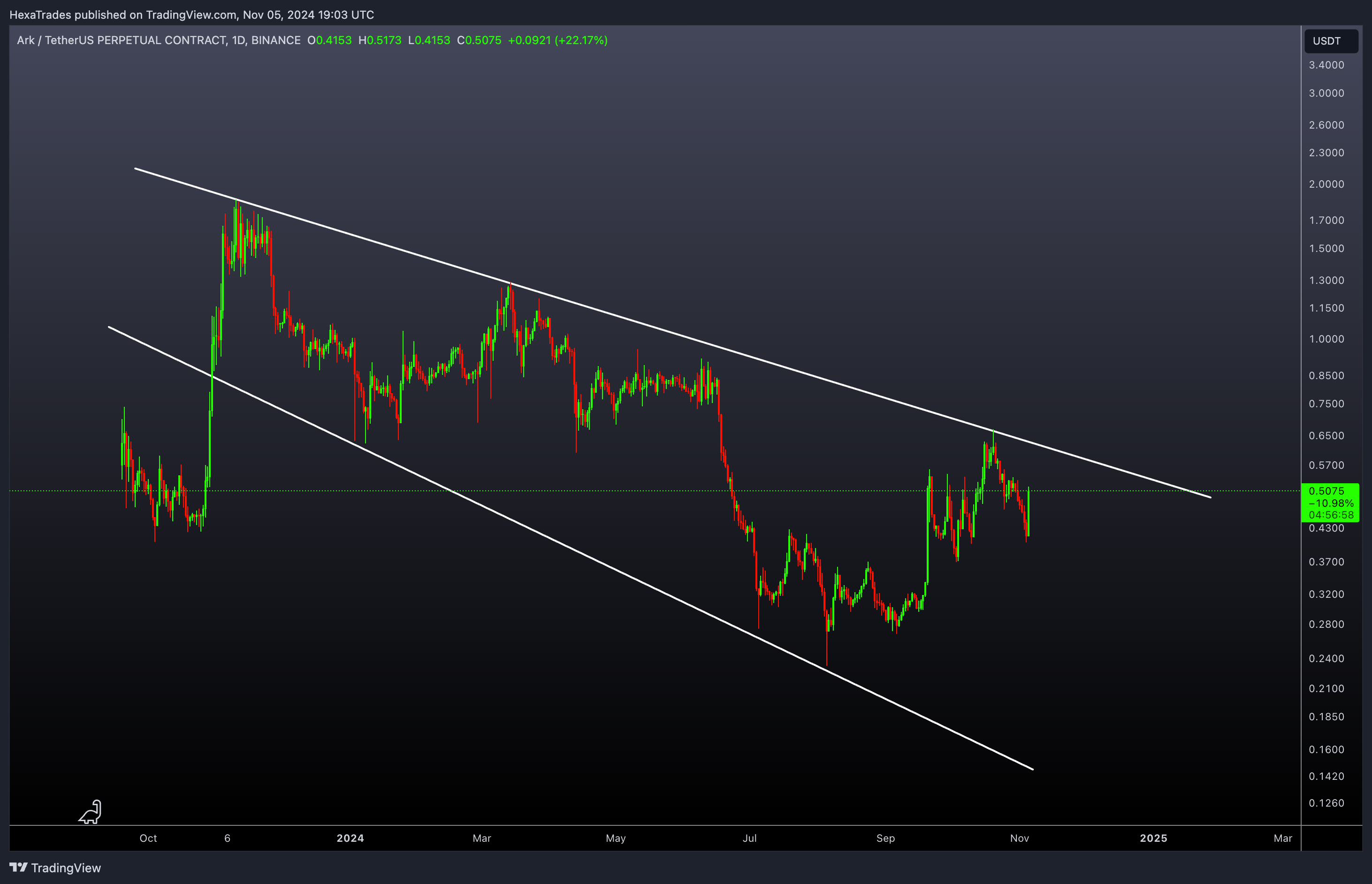Click the 2.3000 price axis label
Image resolution: width=1372 pixels, height=884 pixels.
[1326, 152]
